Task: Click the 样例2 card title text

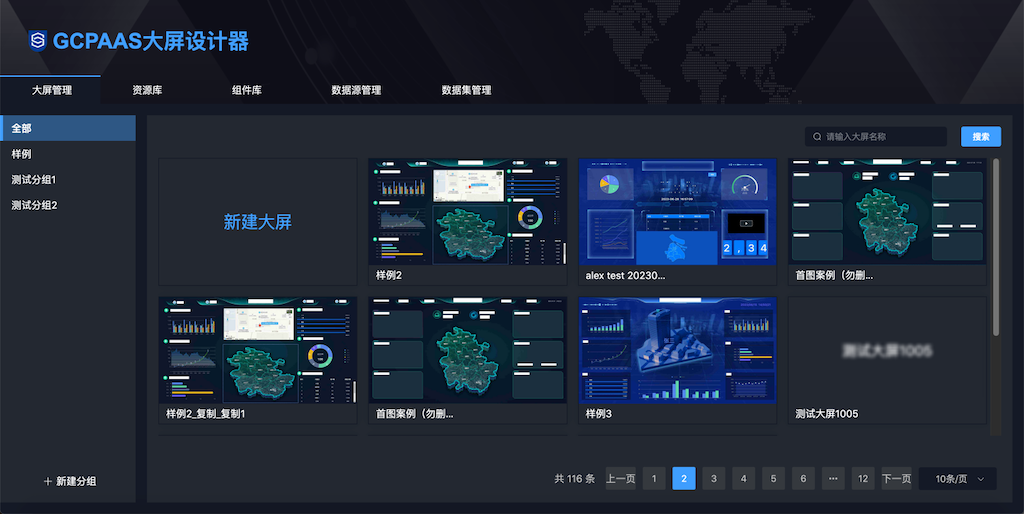Action: point(389,276)
